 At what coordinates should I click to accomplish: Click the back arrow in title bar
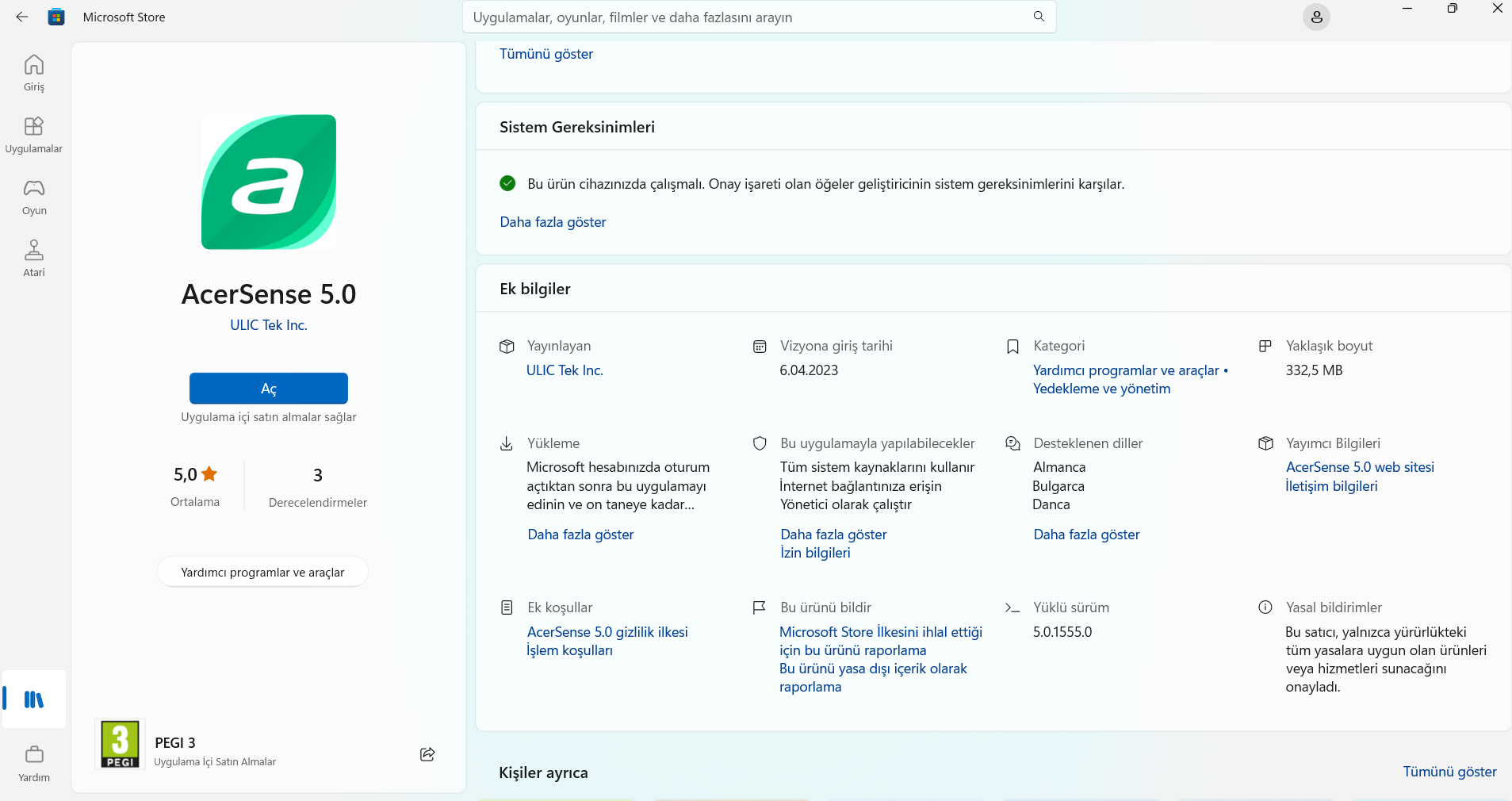click(22, 17)
